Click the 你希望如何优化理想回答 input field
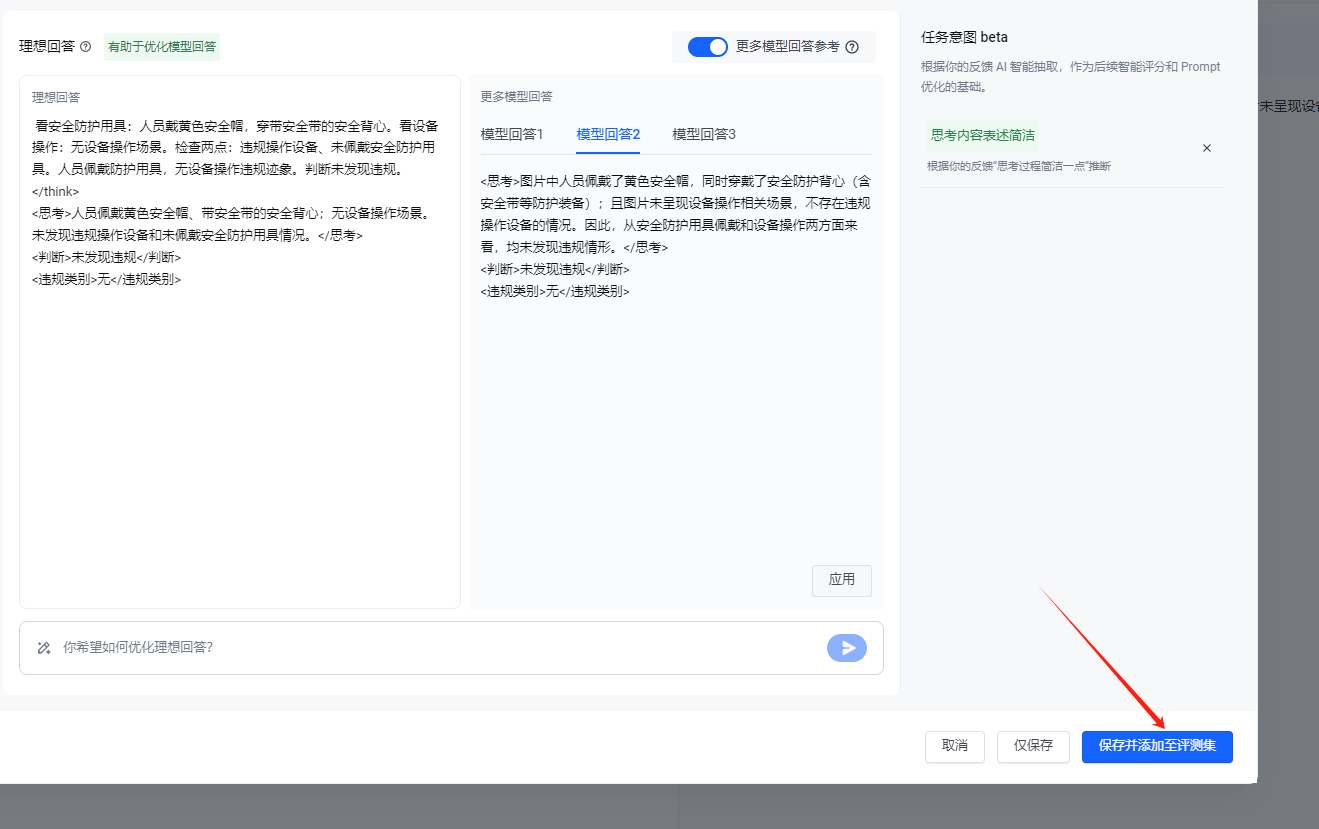Image resolution: width=1319 pixels, height=829 pixels. [451, 648]
